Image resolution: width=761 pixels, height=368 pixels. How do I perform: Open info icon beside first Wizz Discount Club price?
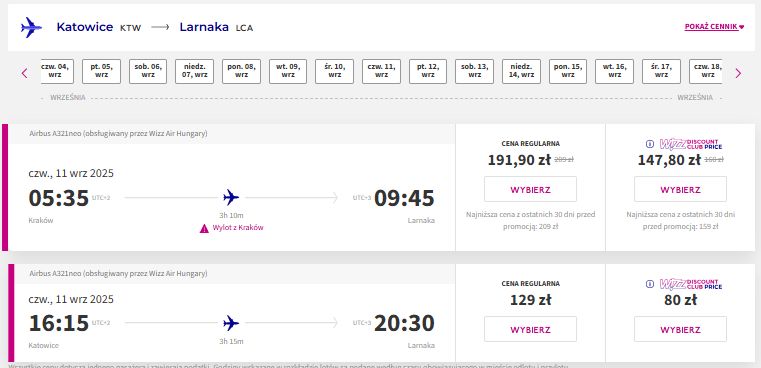point(650,144)
